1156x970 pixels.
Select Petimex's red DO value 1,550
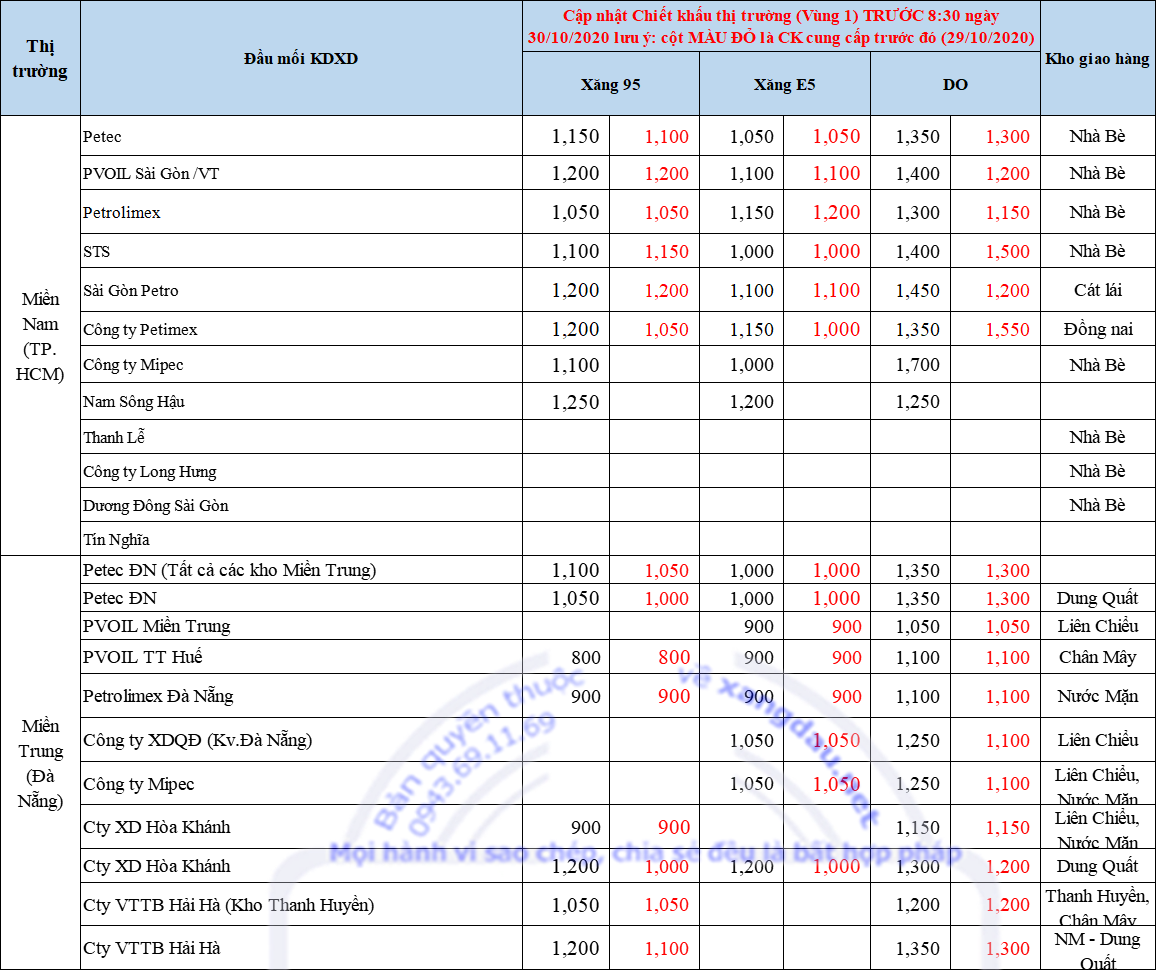pyautogui.click(x=995, y=329)
